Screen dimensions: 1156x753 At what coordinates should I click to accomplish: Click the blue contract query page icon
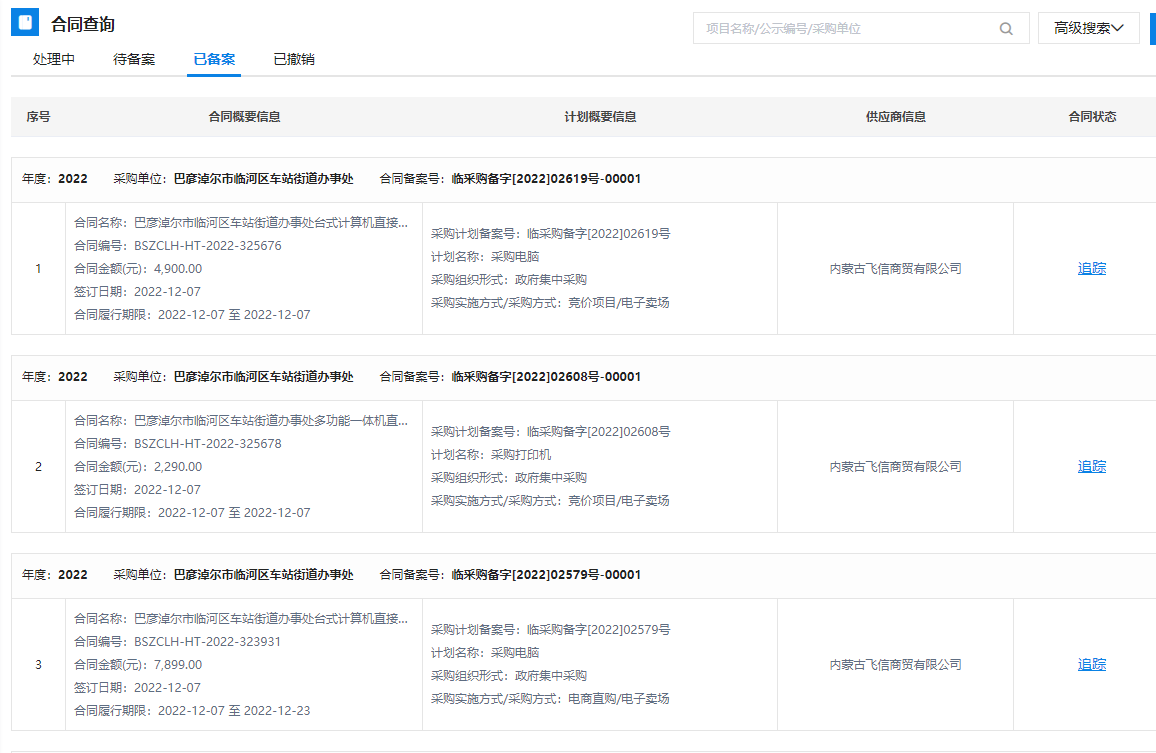tap(25, 22)
